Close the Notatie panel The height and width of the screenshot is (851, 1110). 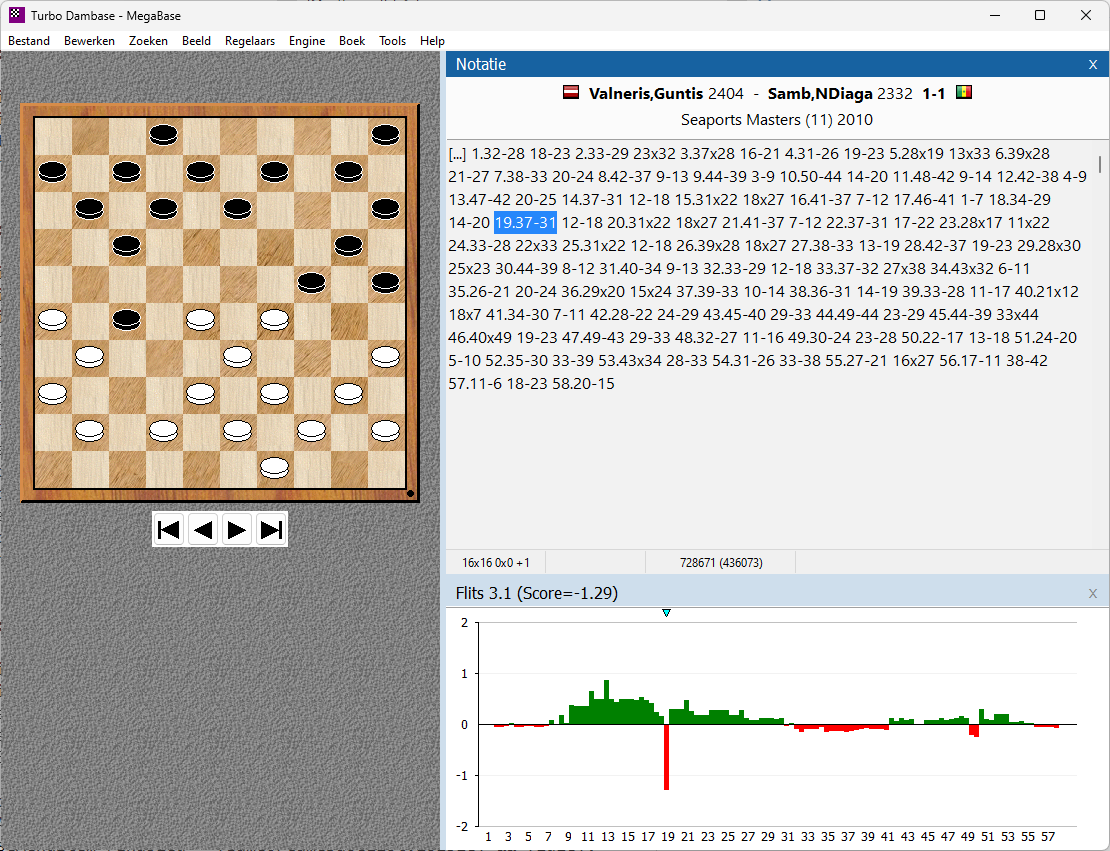[1092, 64]
